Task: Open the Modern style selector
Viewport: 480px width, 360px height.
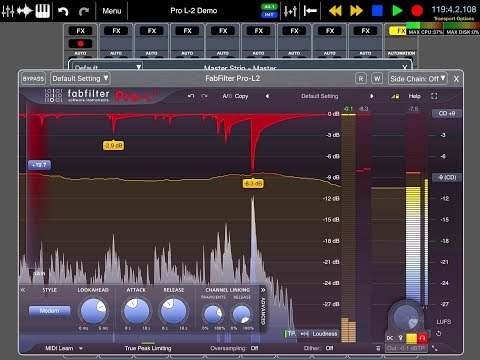Action: tap(49, 311)
